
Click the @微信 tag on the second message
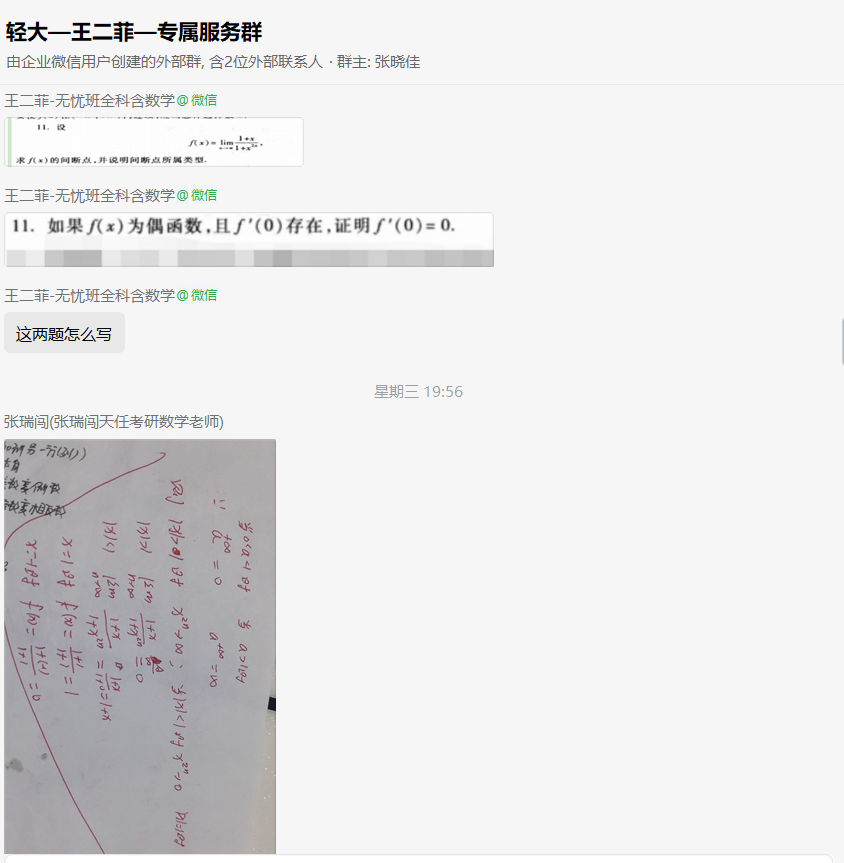[x=197, y=195]
